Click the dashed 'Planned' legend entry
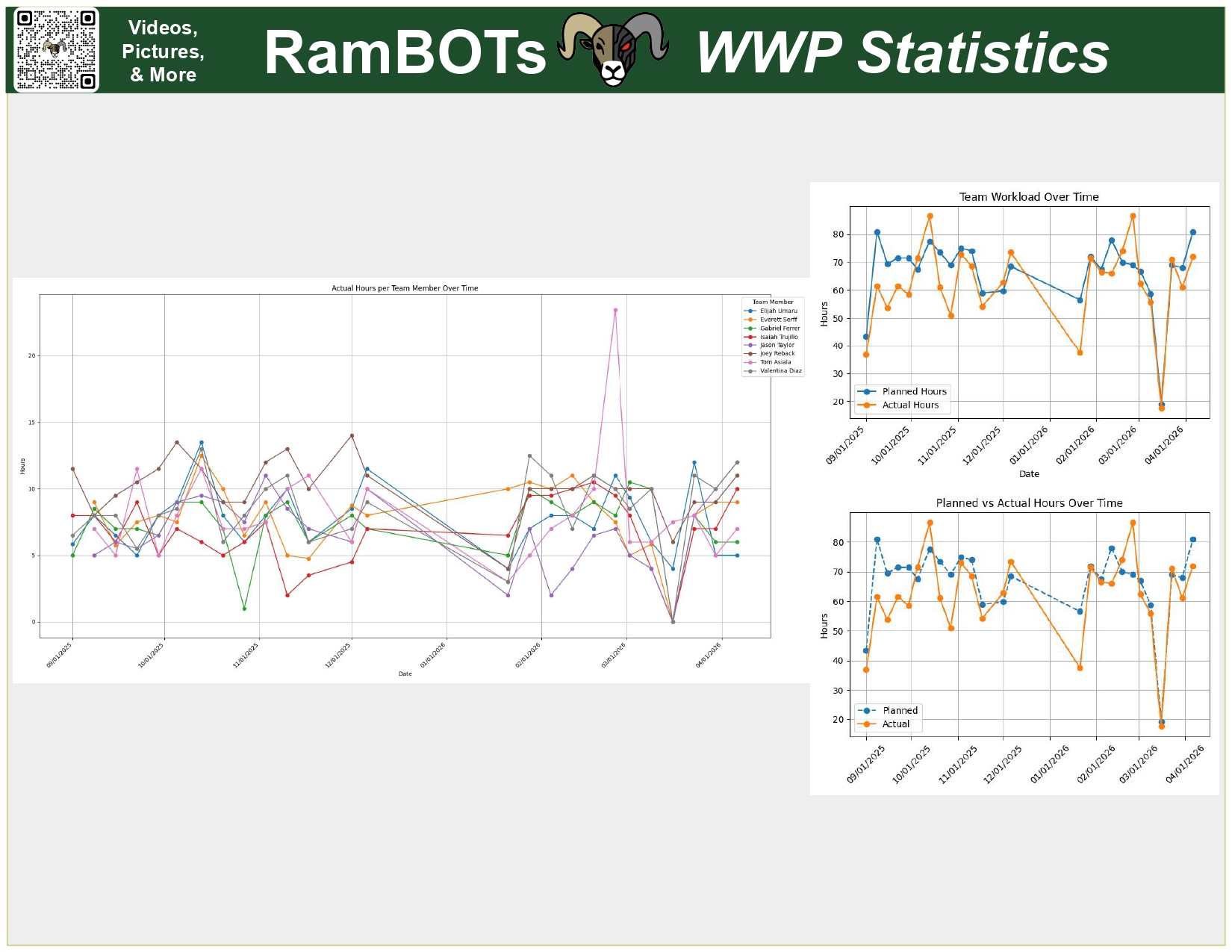This screenshot has width=1232, height=952. [888, 711]
